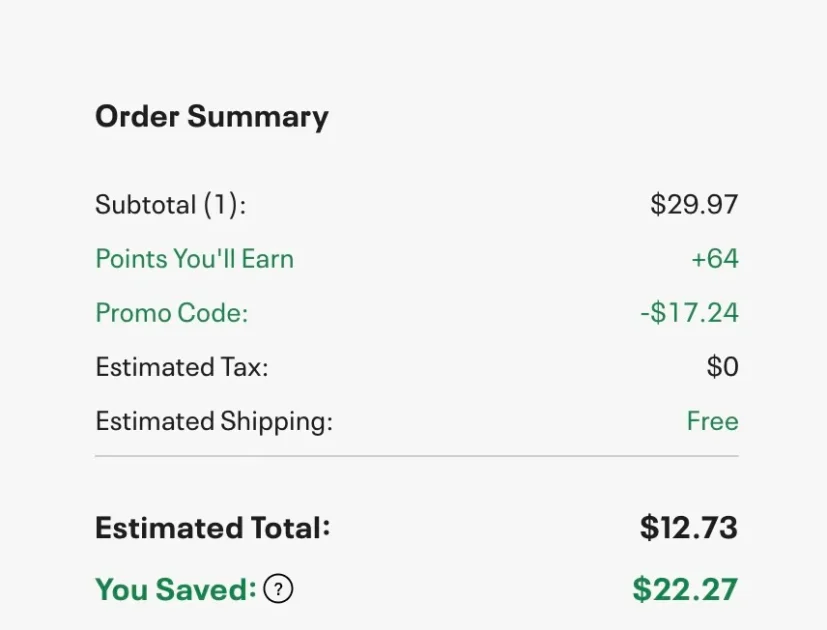Click the $22.27 savings amount

(685, 590)
